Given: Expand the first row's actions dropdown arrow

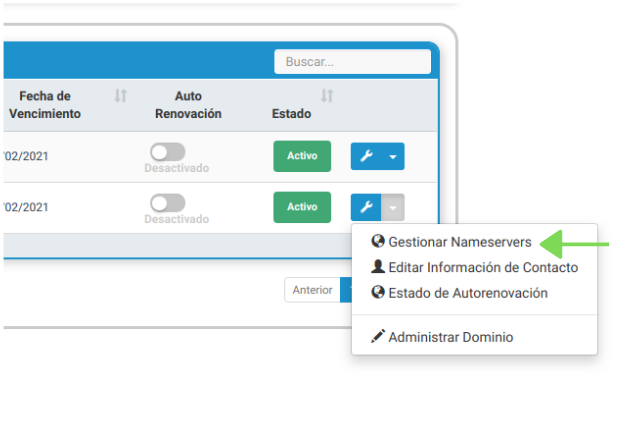Looking at the screenshot, I should coord(393,157).
